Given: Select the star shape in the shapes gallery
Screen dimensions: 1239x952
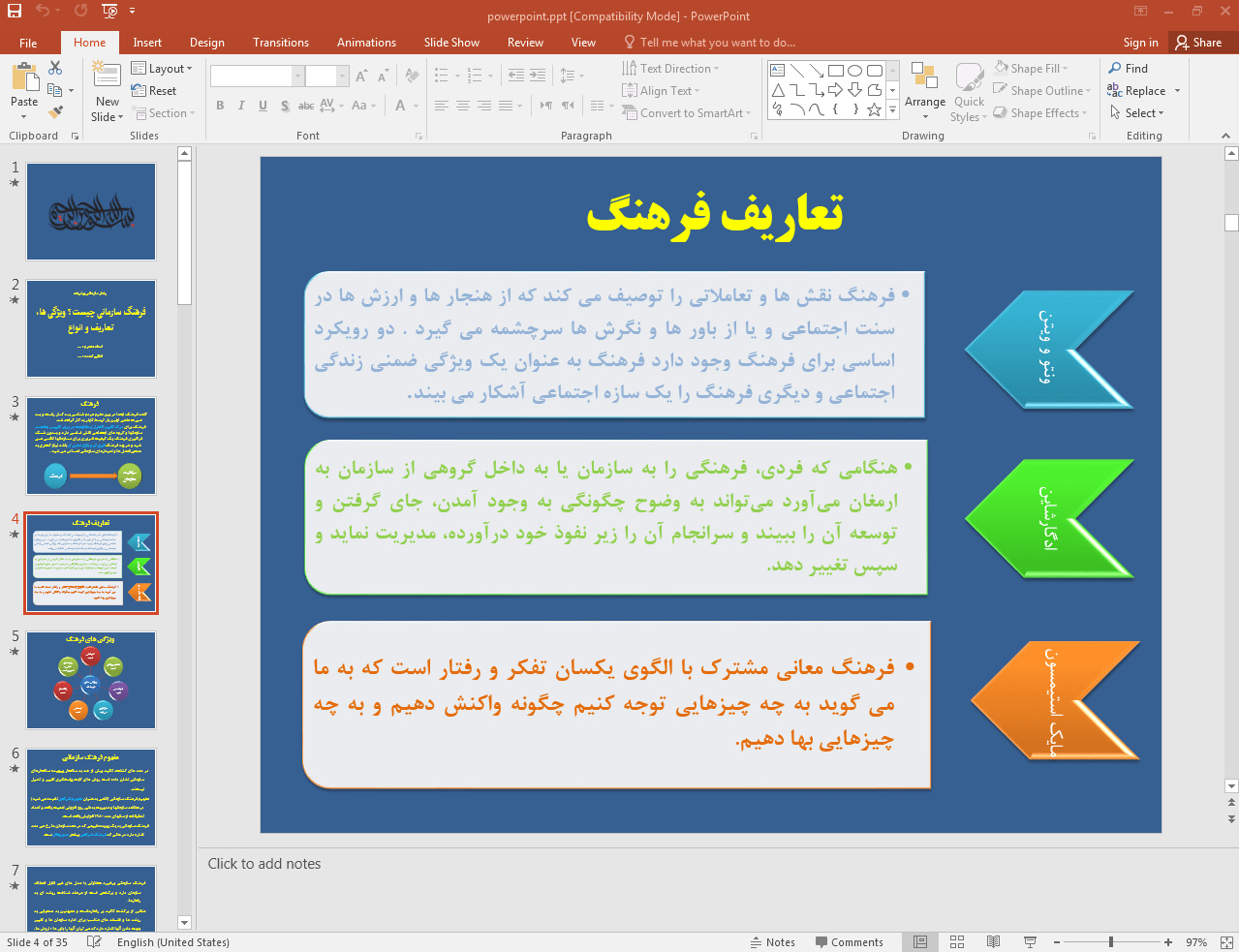Looking at the screenshot, I should [x=874, y=109].
